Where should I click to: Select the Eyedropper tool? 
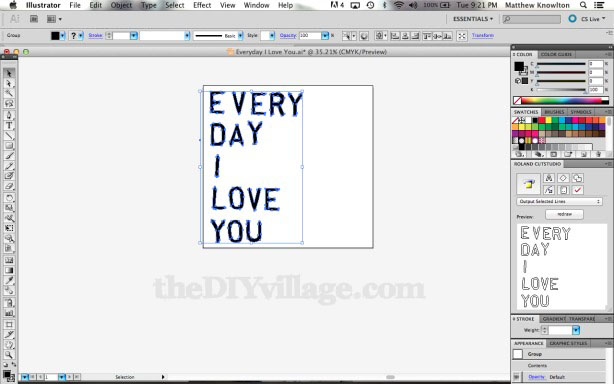click(9, 281)
